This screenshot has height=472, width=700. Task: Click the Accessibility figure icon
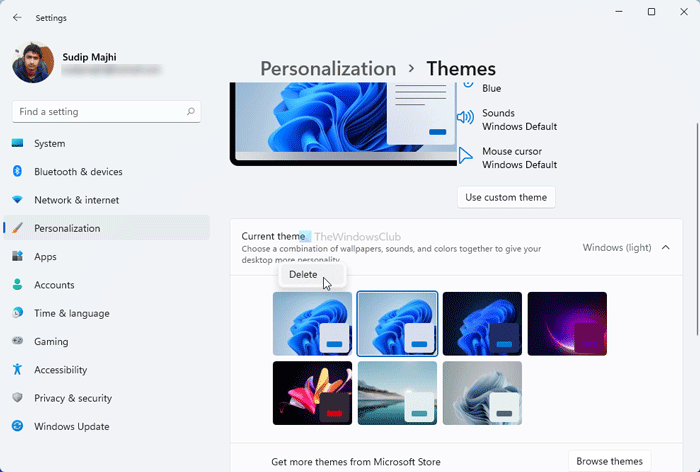[17, 369]
